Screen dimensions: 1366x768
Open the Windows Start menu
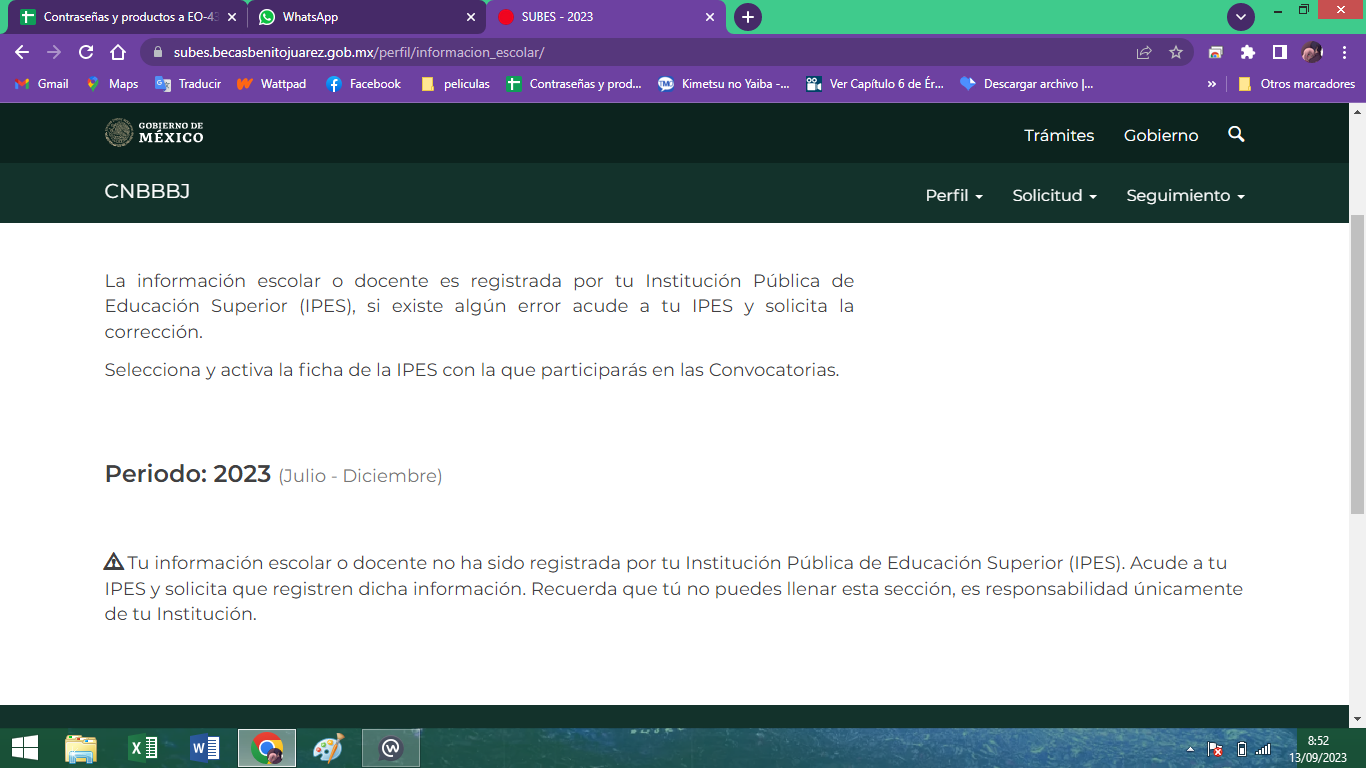[25, 748]
